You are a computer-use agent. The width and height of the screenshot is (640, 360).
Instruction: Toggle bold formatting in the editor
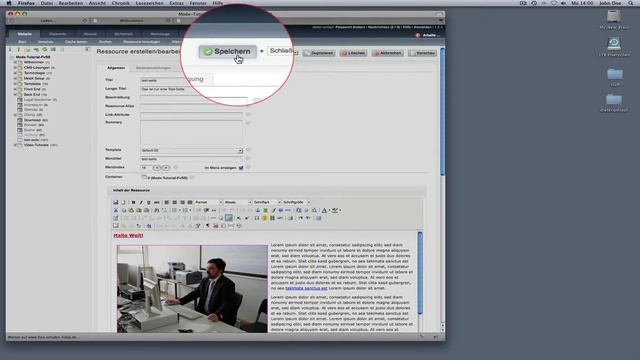click(133, 202)
